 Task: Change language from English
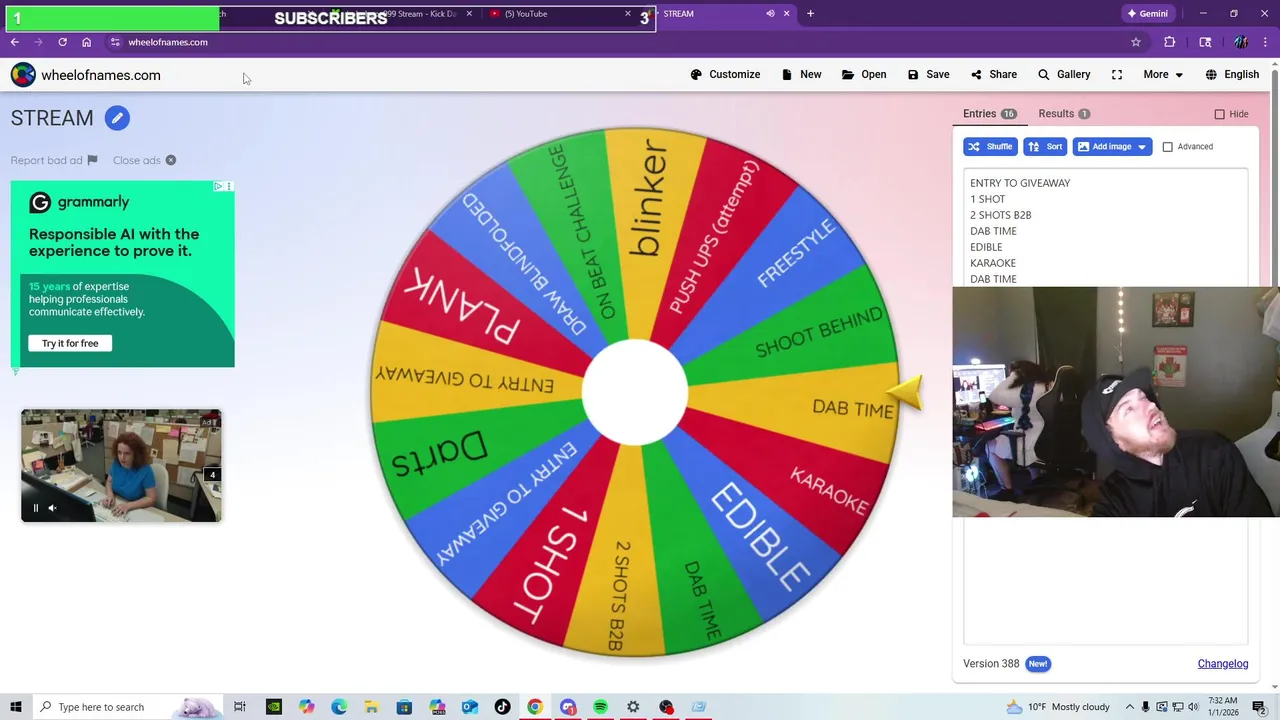click(1232, 74)
